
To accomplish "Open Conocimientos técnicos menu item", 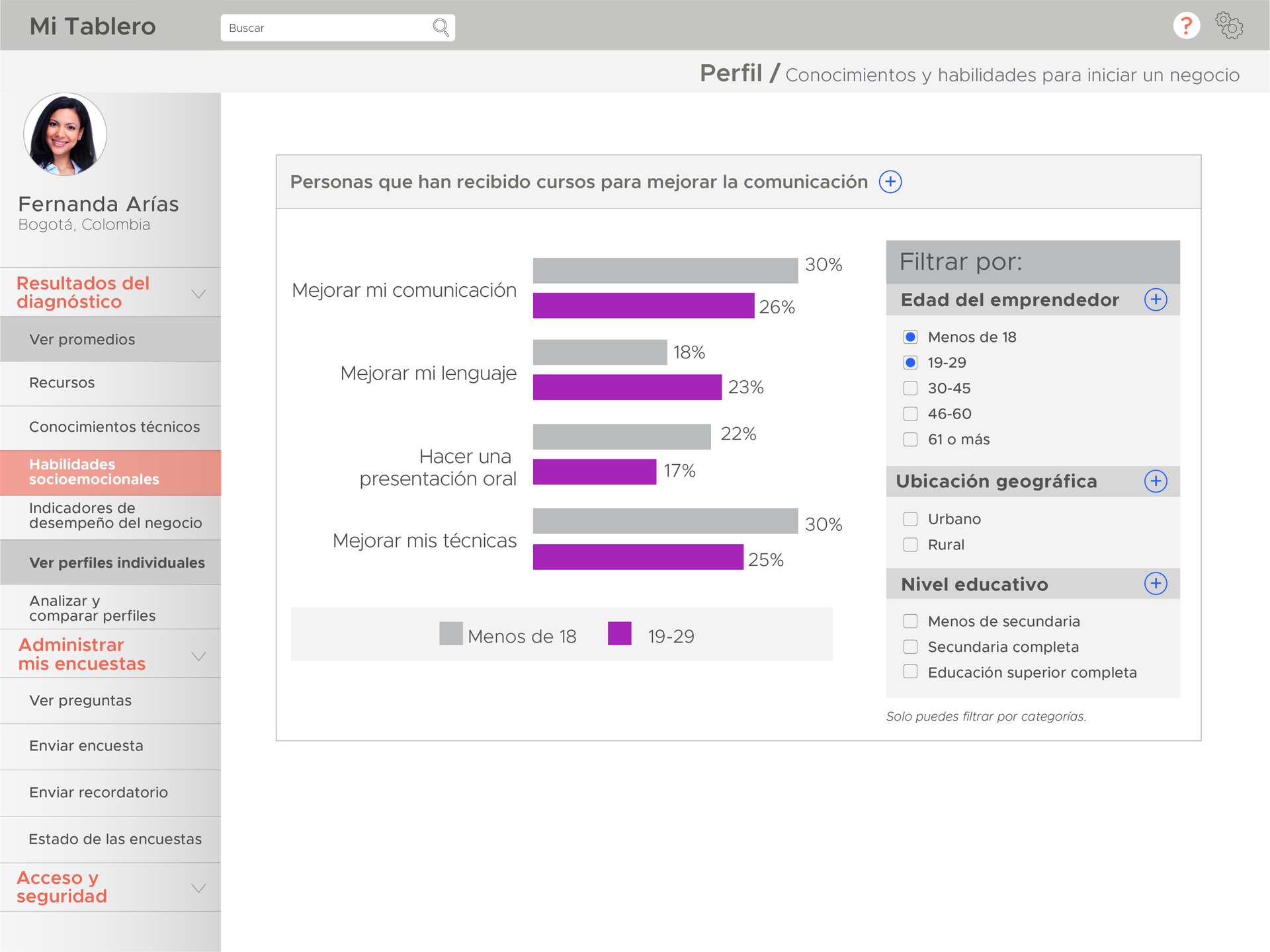I will [x=114, y=427].
